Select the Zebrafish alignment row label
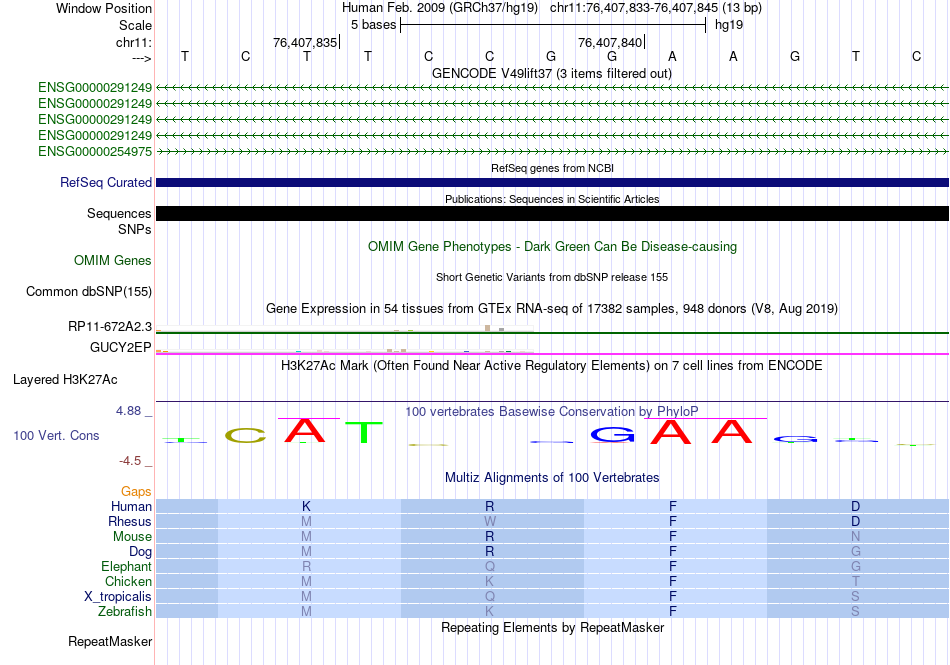The height and width of the screenshot is (665, 950). point(125,611)
